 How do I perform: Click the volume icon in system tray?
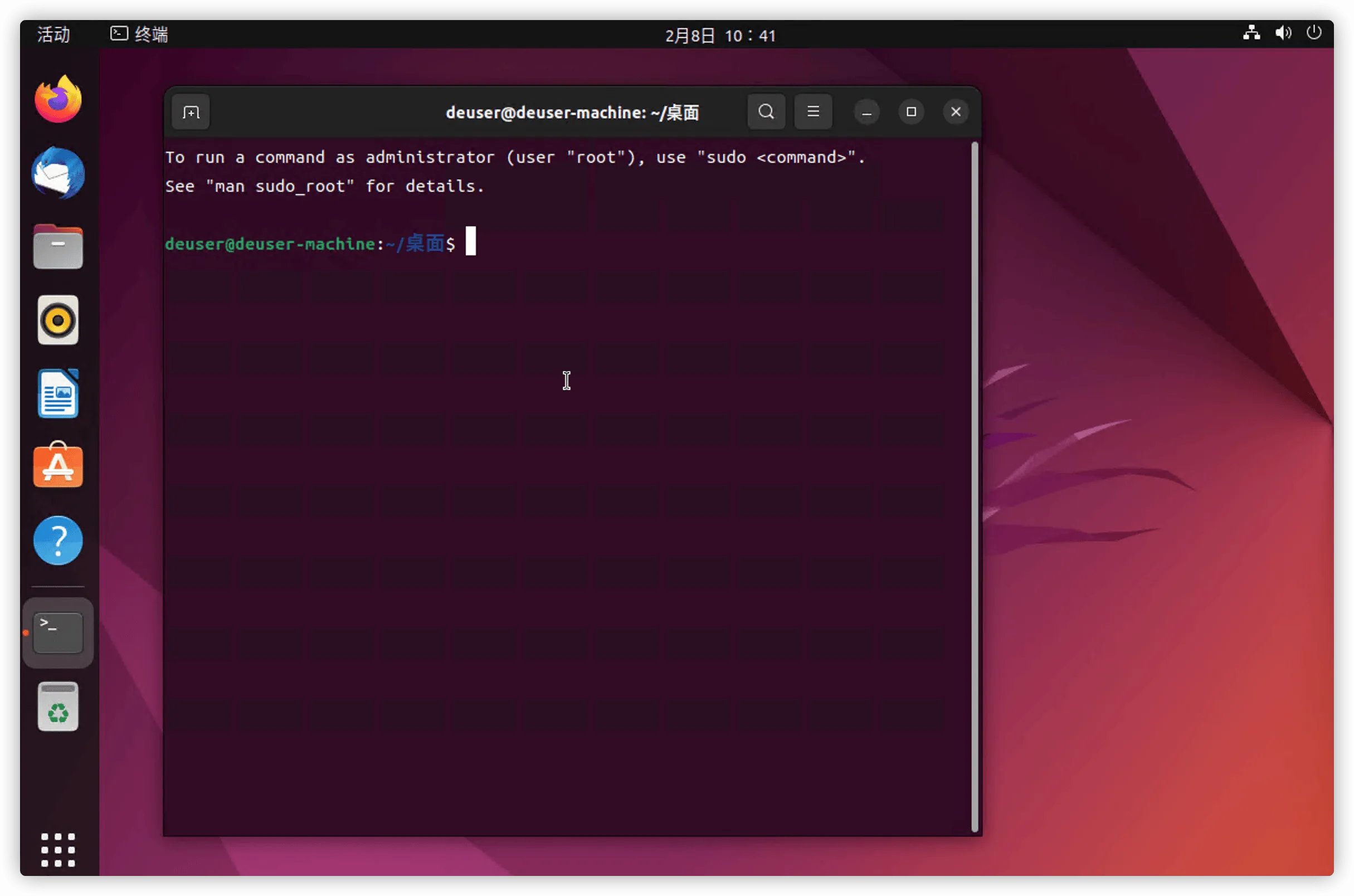(x=1283, y=33)
